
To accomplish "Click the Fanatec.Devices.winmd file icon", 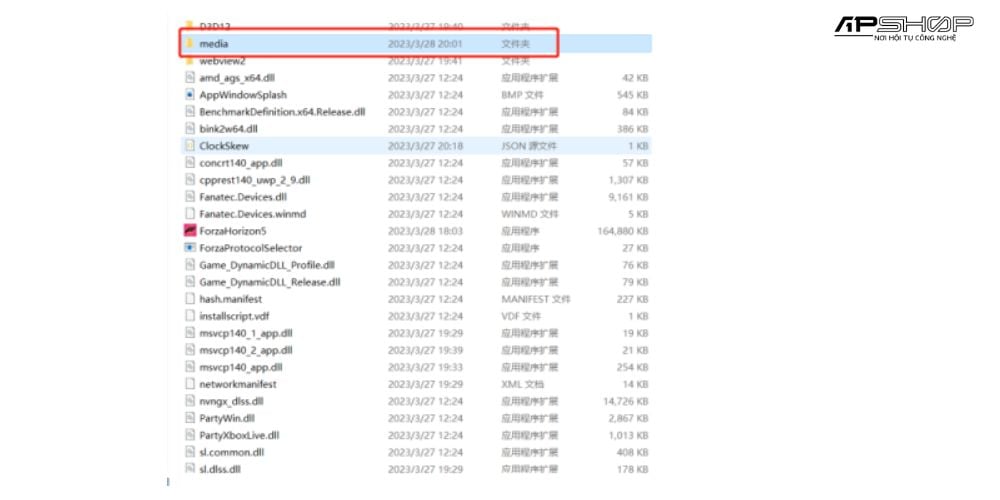I will click(190, 214).
